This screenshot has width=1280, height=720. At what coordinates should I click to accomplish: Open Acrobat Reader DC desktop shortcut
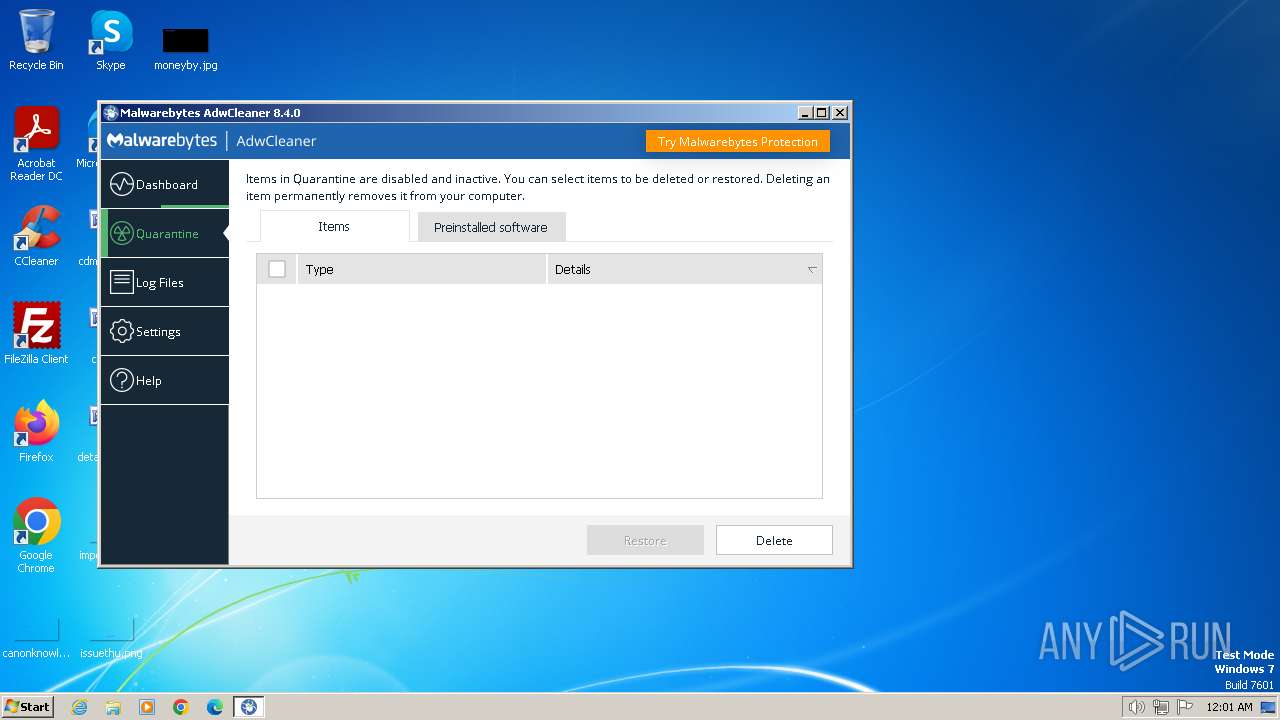coord(37,145)
